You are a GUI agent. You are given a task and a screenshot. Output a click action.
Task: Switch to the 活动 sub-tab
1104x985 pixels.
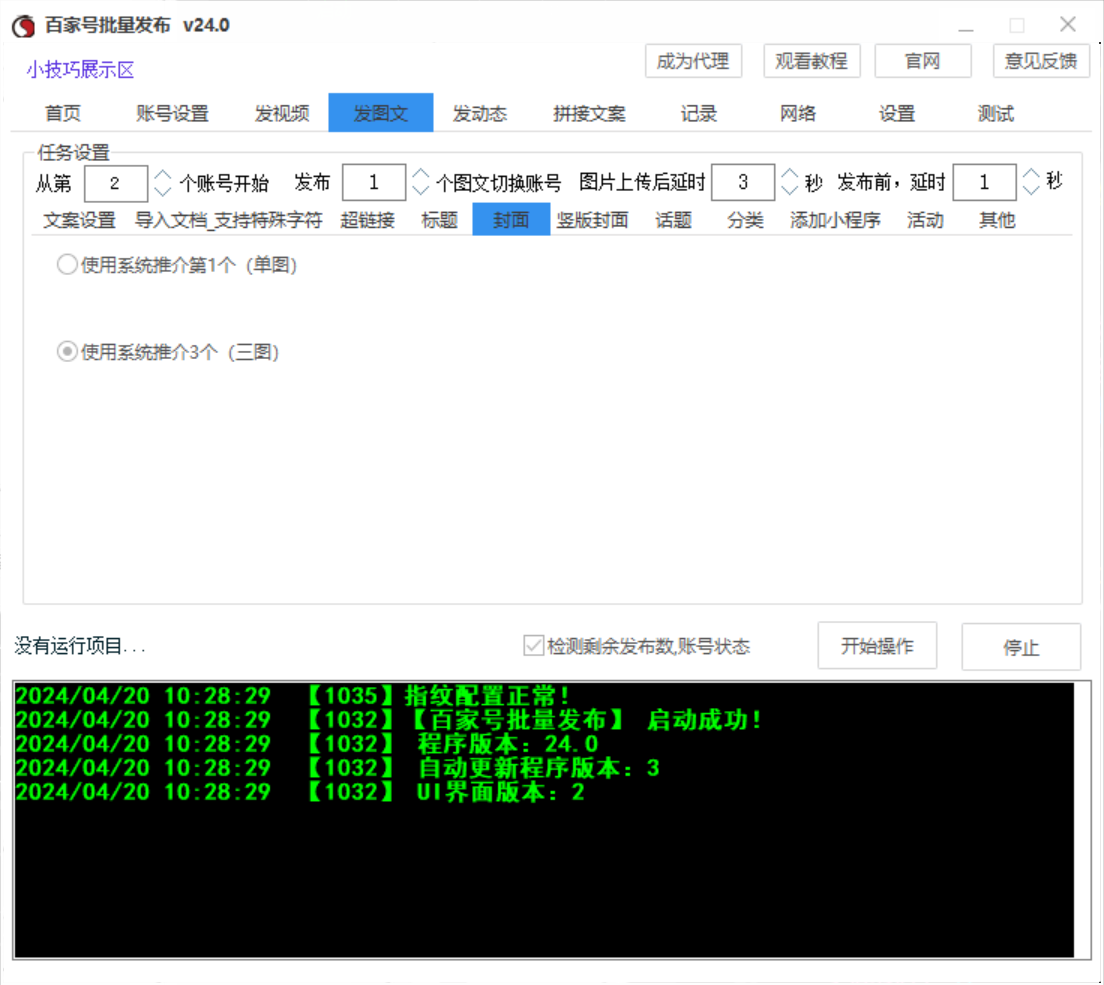(x=925, y=220)
